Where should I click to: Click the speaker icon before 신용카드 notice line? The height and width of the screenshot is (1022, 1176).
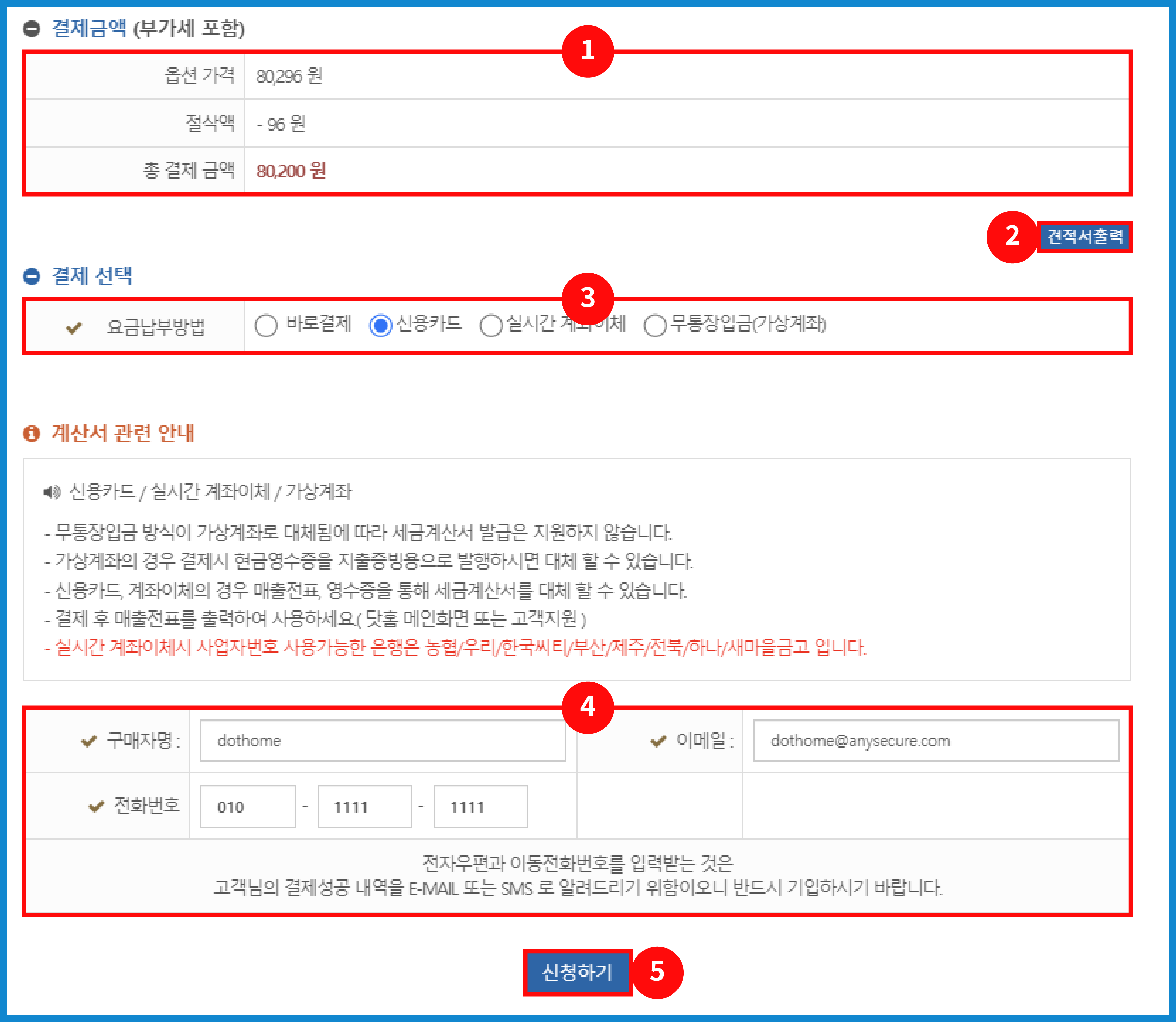pyautogui.click(x=52, y=491)
